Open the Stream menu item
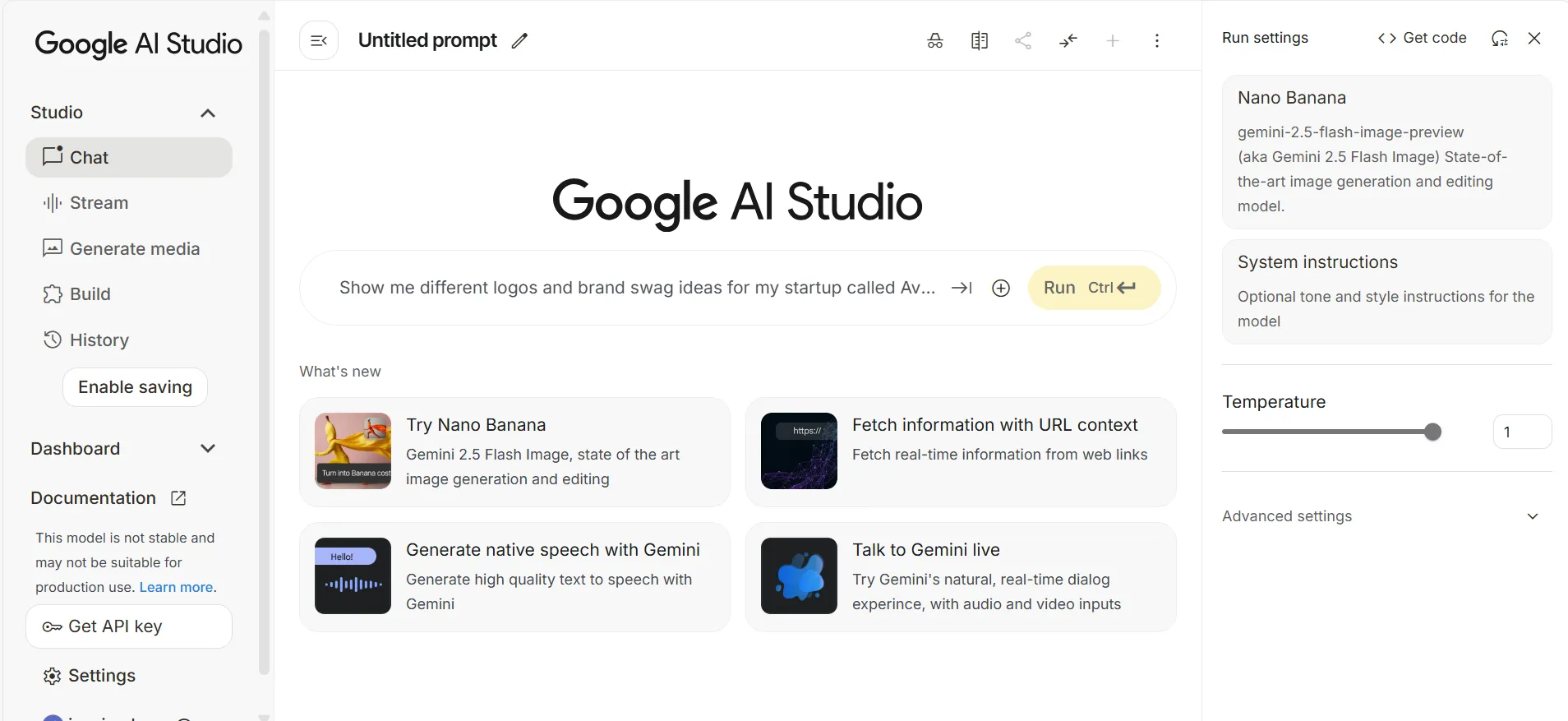The width and height of the screenshot is (1568, 721). [129, 202]
